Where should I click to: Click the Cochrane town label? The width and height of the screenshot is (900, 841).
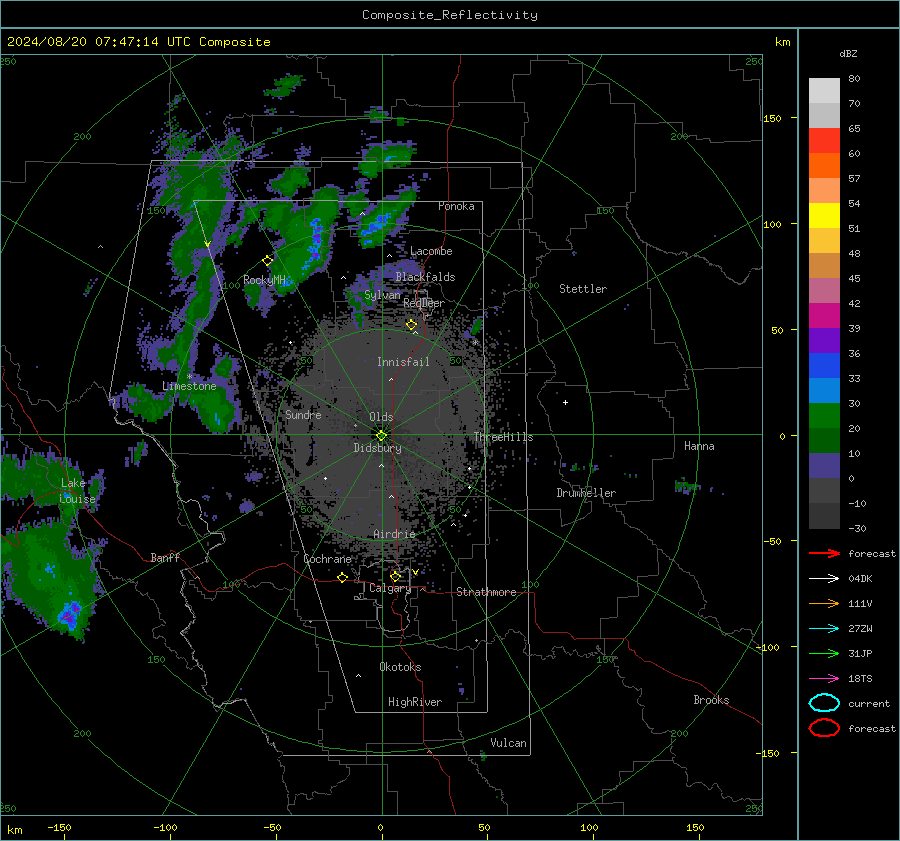(327, 559)
